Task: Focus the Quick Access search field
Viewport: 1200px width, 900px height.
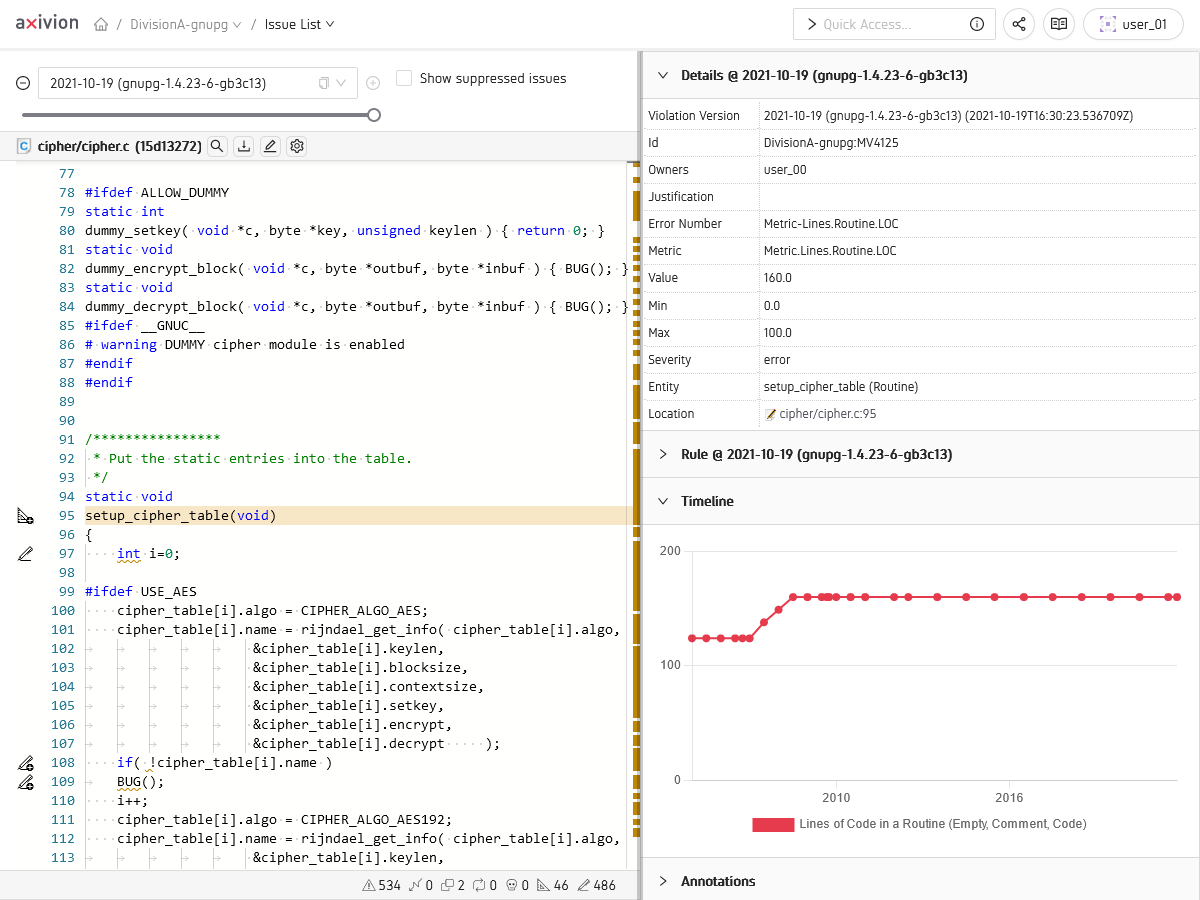Action: pos(895,24)
